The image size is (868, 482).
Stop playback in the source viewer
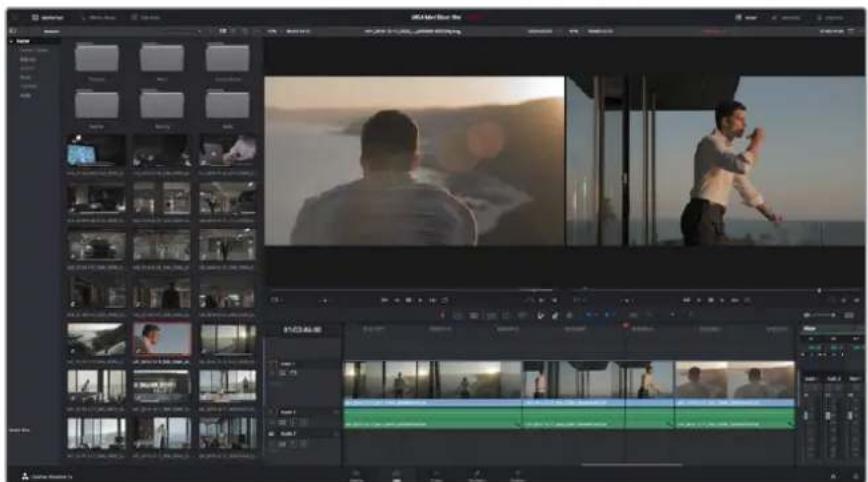[409, 300]
